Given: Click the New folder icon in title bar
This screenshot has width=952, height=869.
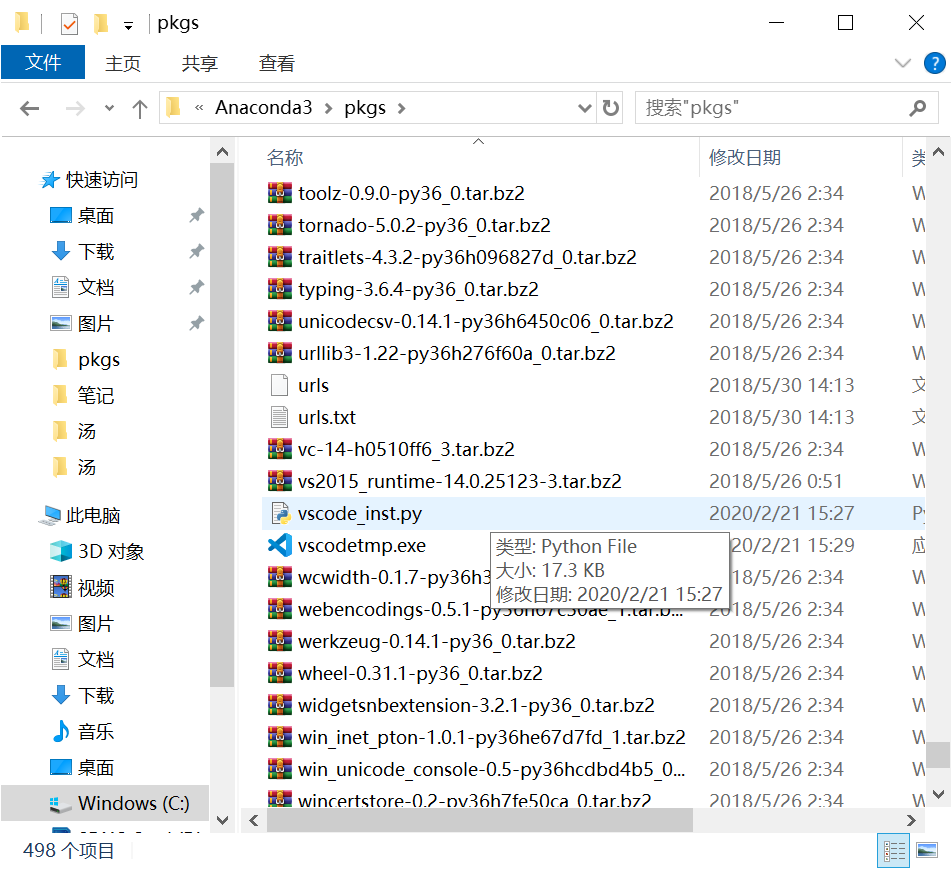Looking at the screenshot, I should click(101, 24).
